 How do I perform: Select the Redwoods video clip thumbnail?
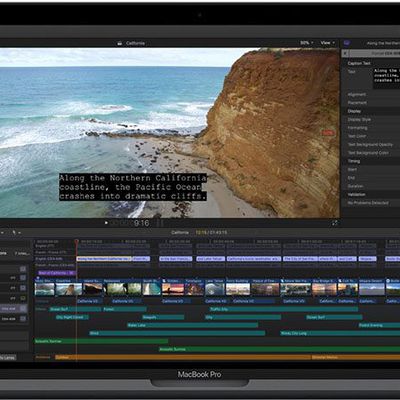[122, 287]
